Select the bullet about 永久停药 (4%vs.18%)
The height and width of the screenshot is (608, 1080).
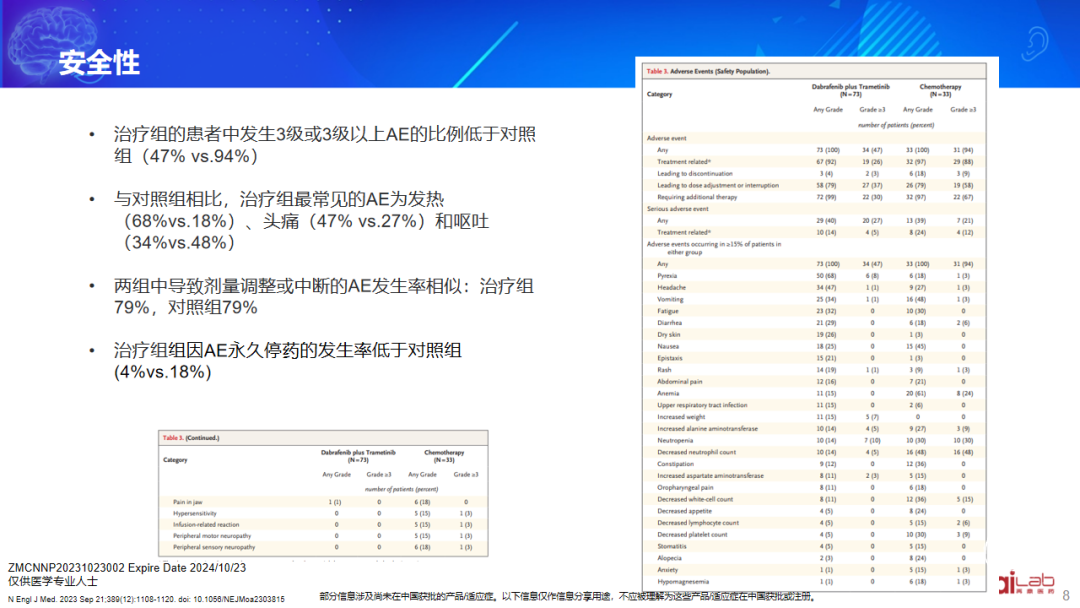pos(287,361)
